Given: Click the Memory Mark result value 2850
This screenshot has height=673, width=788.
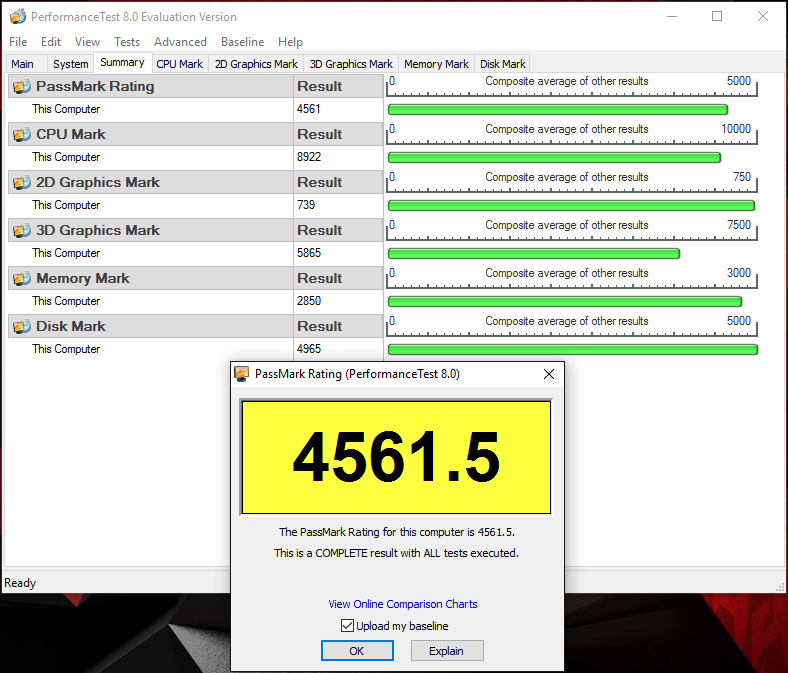Looking at the screenshot, I should (x=309, y=301).
